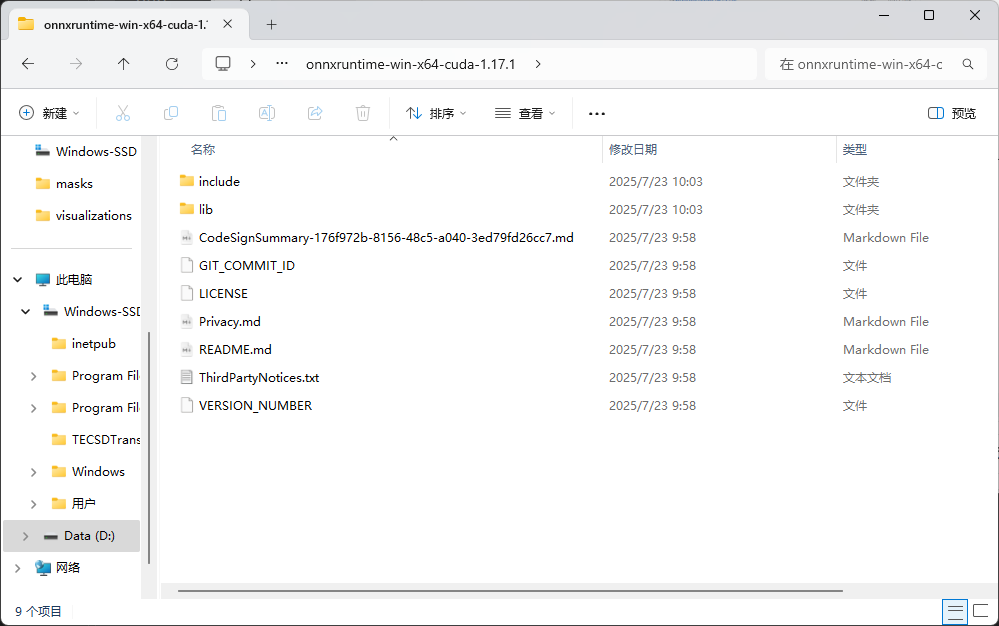Open the See more options menu
Viewport: 999px width, 626px height.
coord(597,113)
